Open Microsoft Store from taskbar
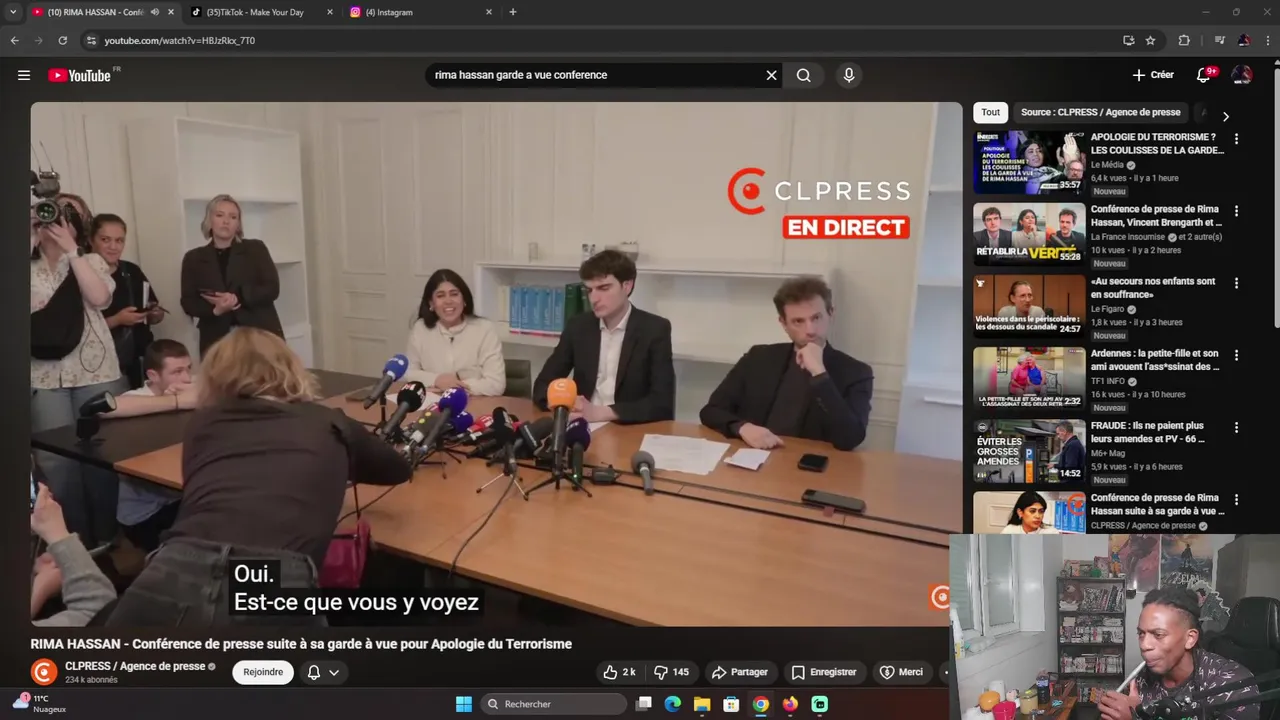The image size is (1280, 720). 731,704
